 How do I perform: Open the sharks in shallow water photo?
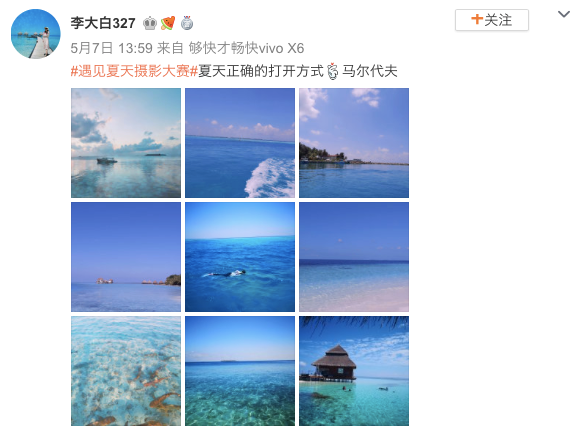click(126, 371)
